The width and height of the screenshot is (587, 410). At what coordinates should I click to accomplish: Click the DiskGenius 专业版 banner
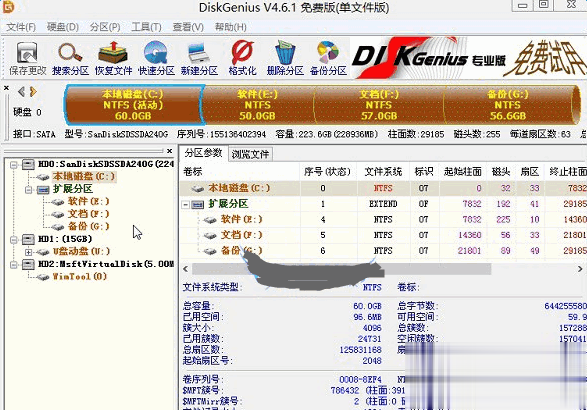(x=468, y=58)
